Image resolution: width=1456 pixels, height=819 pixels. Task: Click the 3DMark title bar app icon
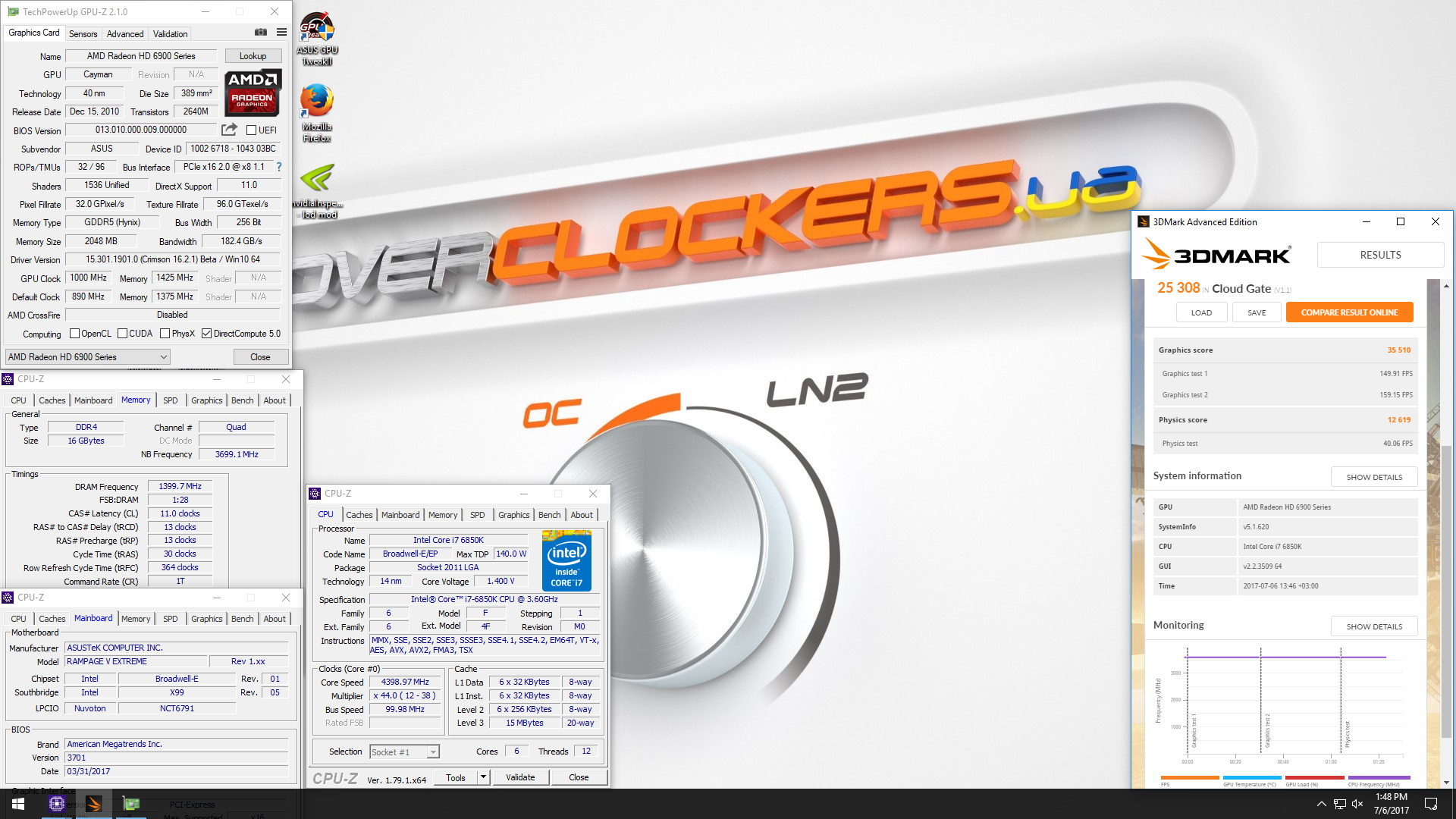pyautogui.click(x=1144, y=221)
